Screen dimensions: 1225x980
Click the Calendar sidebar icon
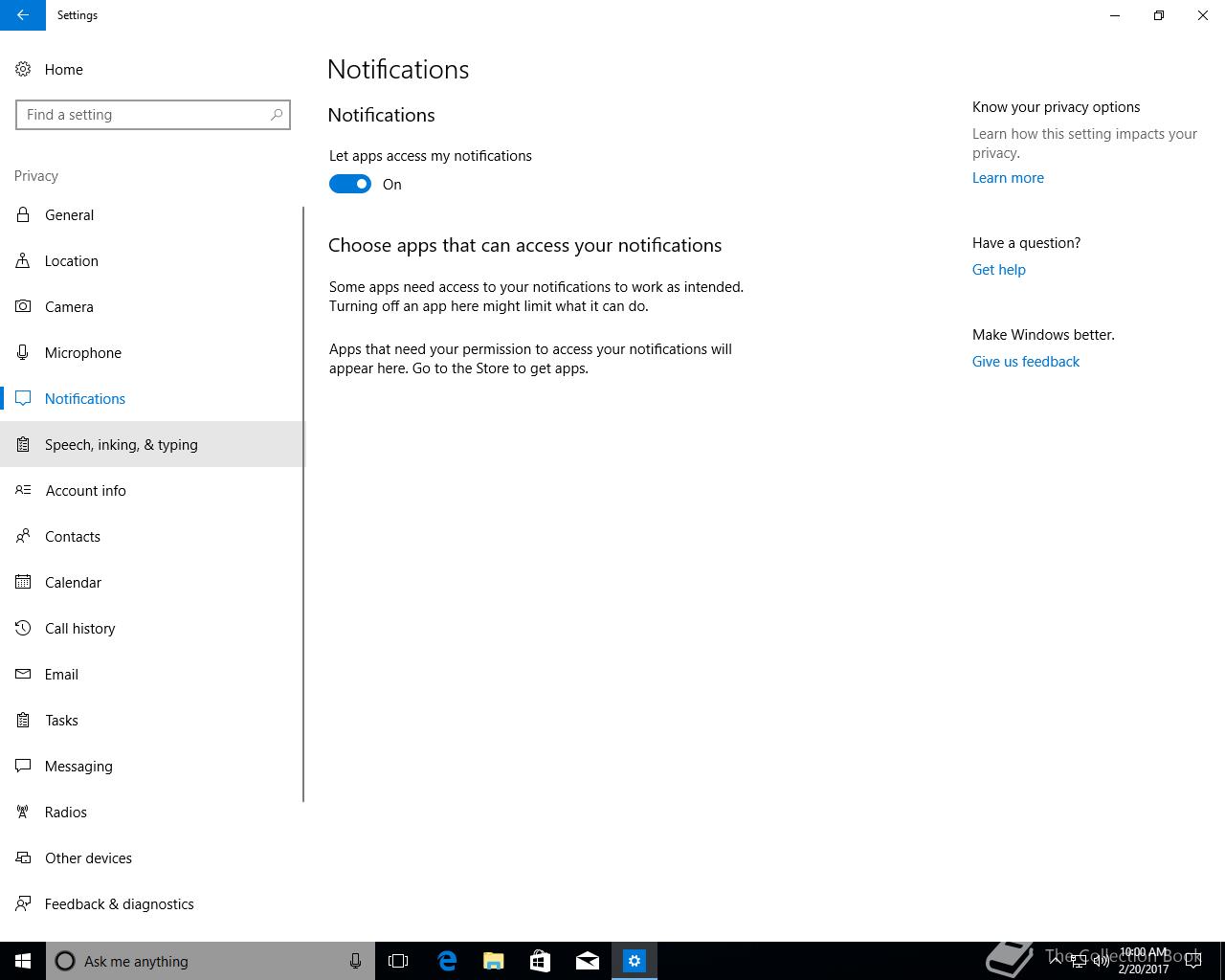[23, 582]
